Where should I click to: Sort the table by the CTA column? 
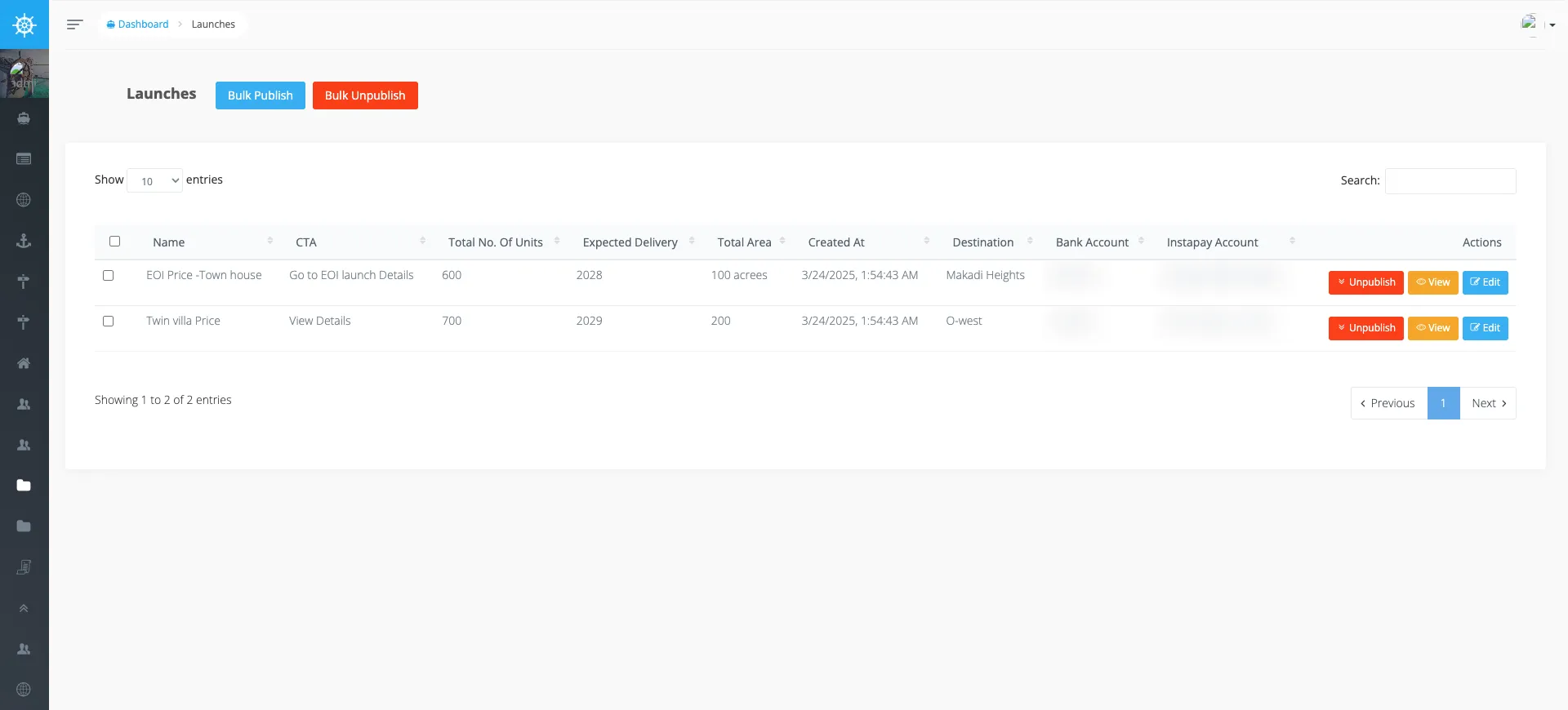pos(359,242)
